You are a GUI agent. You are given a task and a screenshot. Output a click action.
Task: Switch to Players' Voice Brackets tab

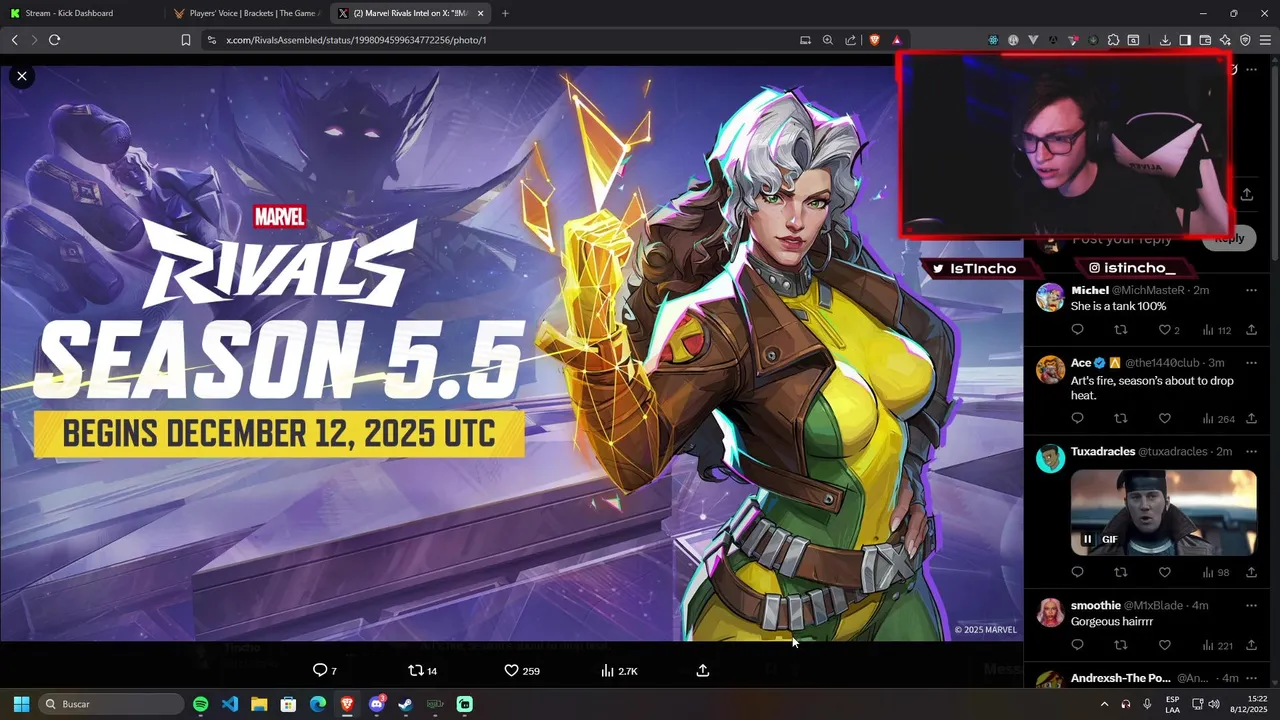(245, 13)
